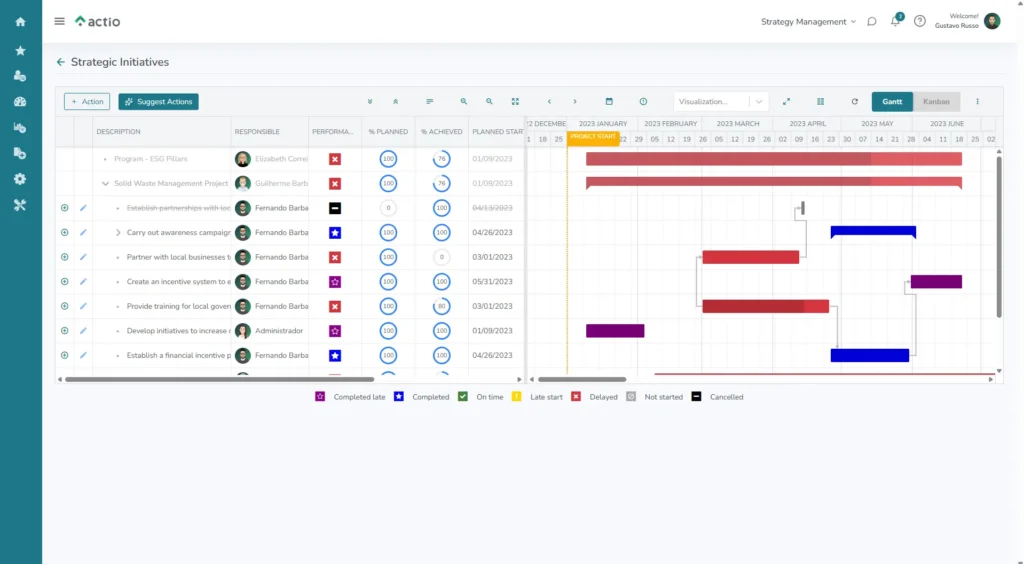Open the notifications bell icon
Screen dimensions: 1024x564
point(896,22)
